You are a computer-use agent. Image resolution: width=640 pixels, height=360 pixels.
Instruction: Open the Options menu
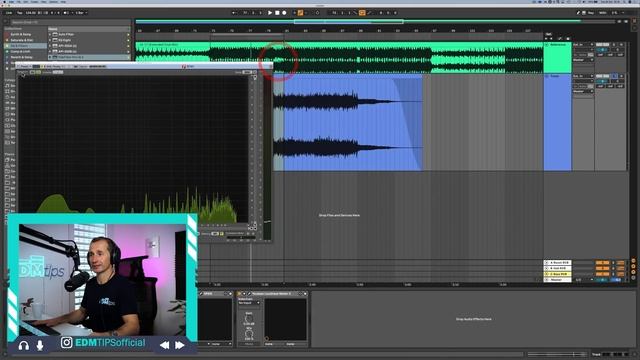tap(53, 2)
